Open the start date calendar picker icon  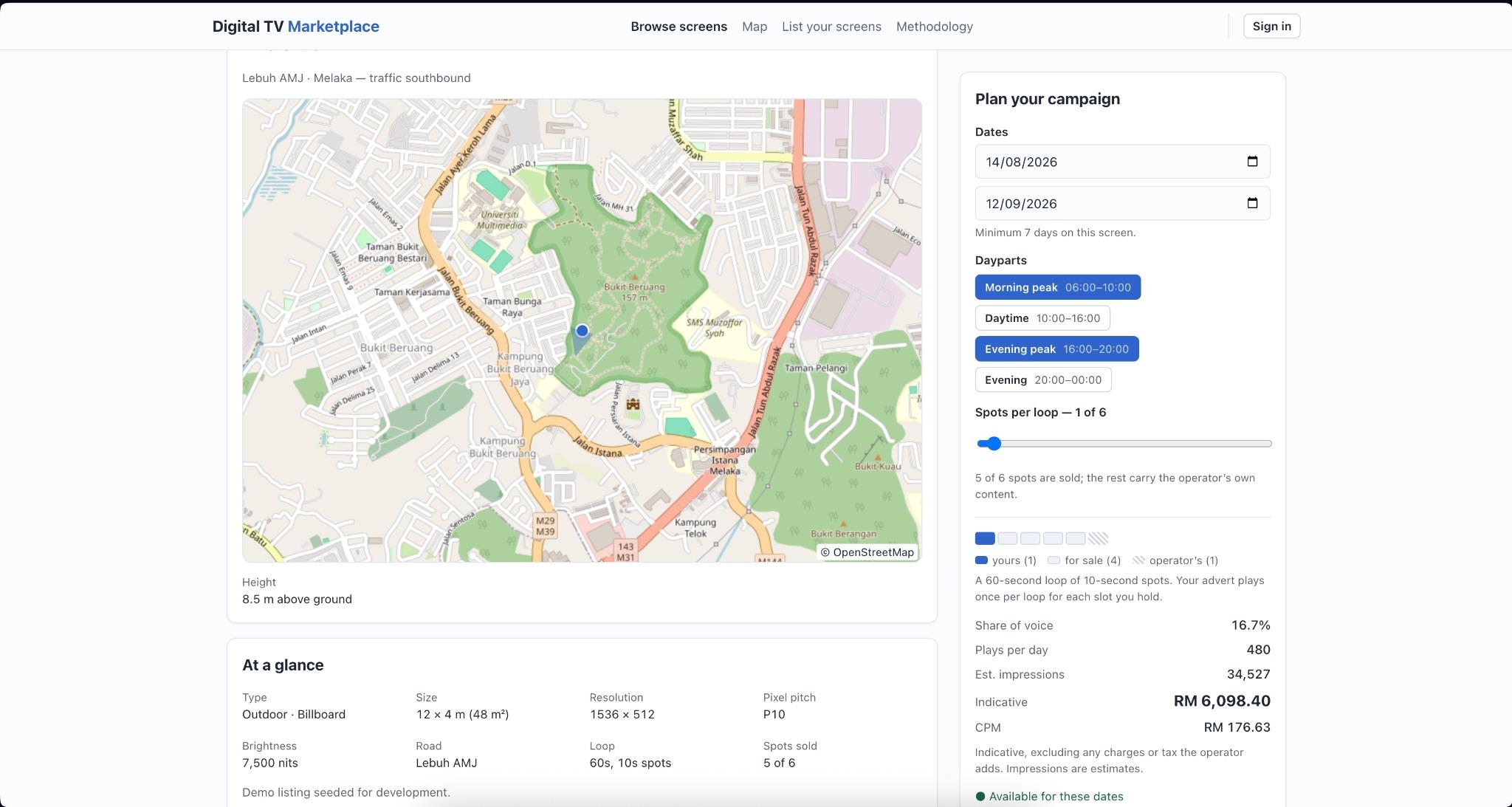tap(1252, 162)
